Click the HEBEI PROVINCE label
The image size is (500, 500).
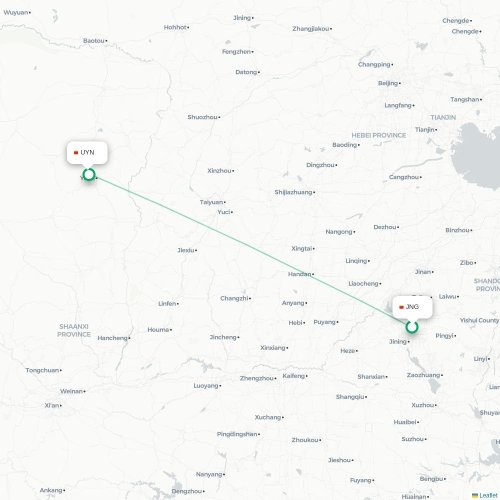tap(379, 135)
